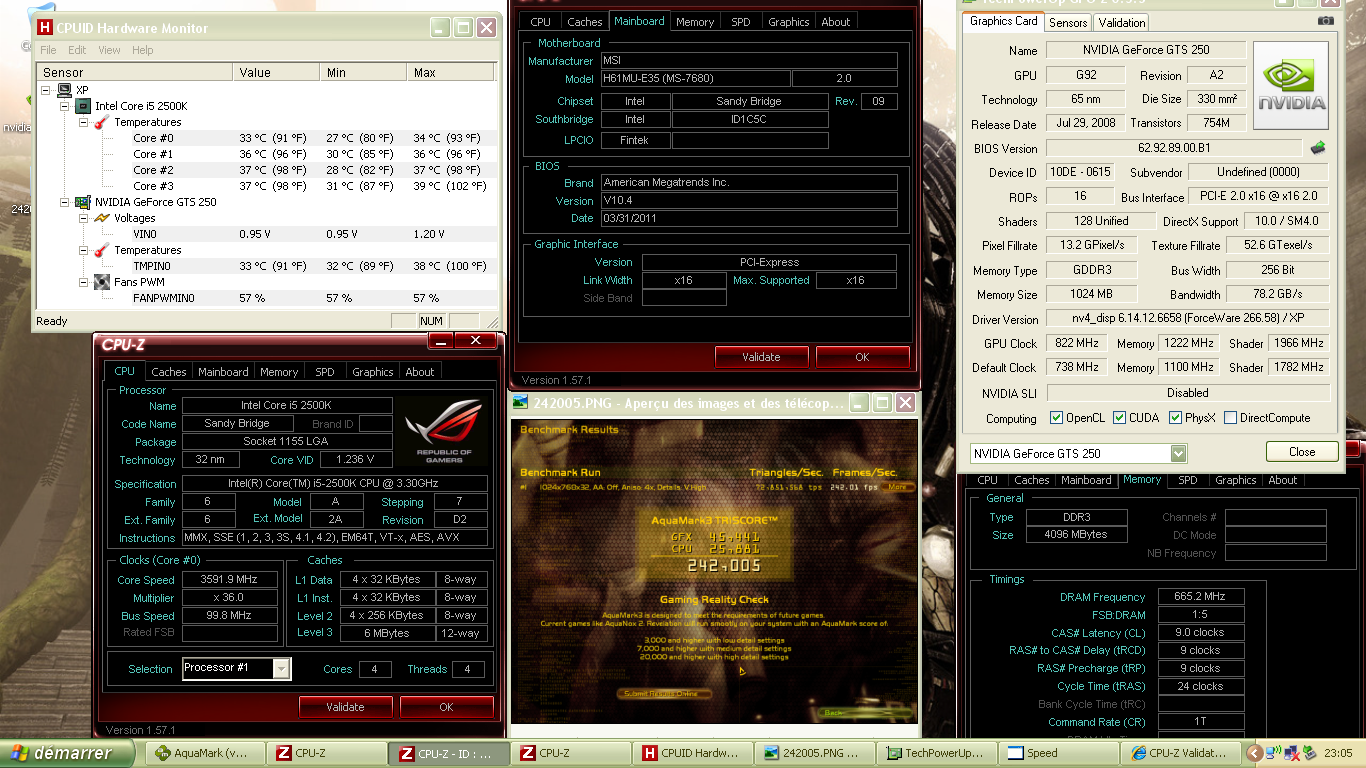1366x768 pixels.
Task: Click Validate in CPU-Z Mainboard window
Action: pos(762,357)
